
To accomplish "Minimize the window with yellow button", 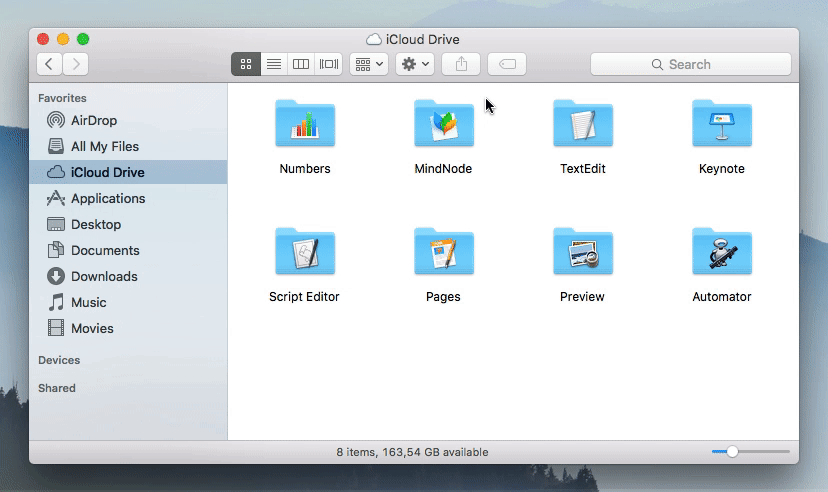I will 63,39.
